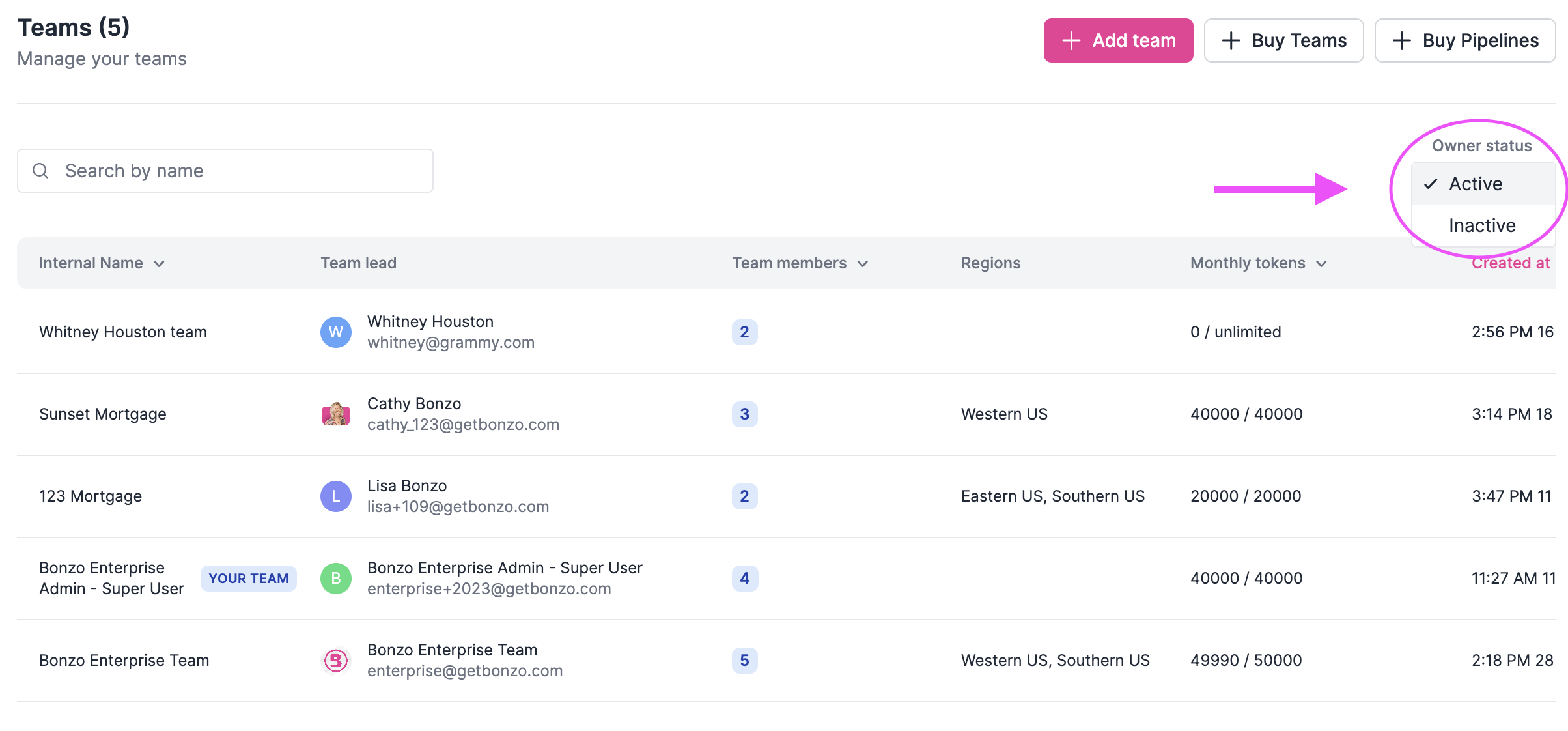Check the Active owner status option
The image size is (1568, 731).
pos(1476,184)
